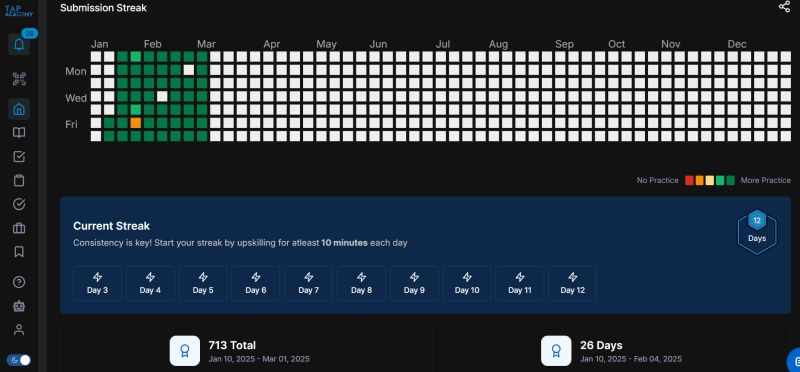The height and width of the screenshot is (372, 800).
Task: Click the help question mark icon
Action: click(x=19, y=282)
